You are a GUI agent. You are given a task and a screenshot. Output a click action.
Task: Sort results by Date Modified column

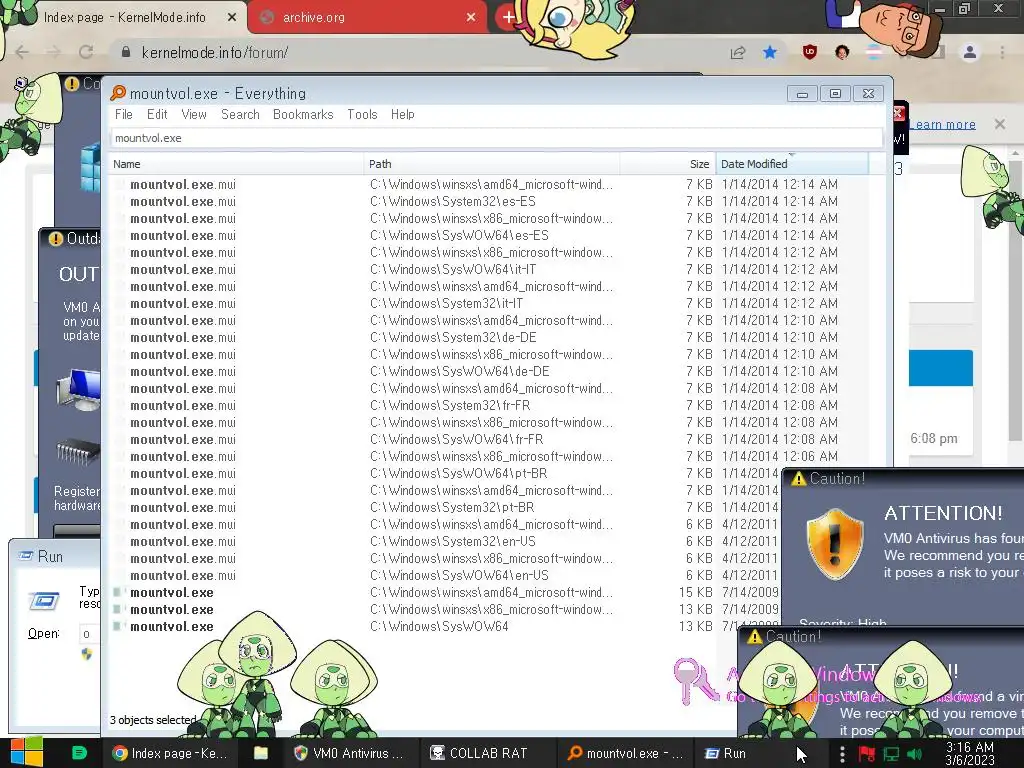click(x=792, y=164)
